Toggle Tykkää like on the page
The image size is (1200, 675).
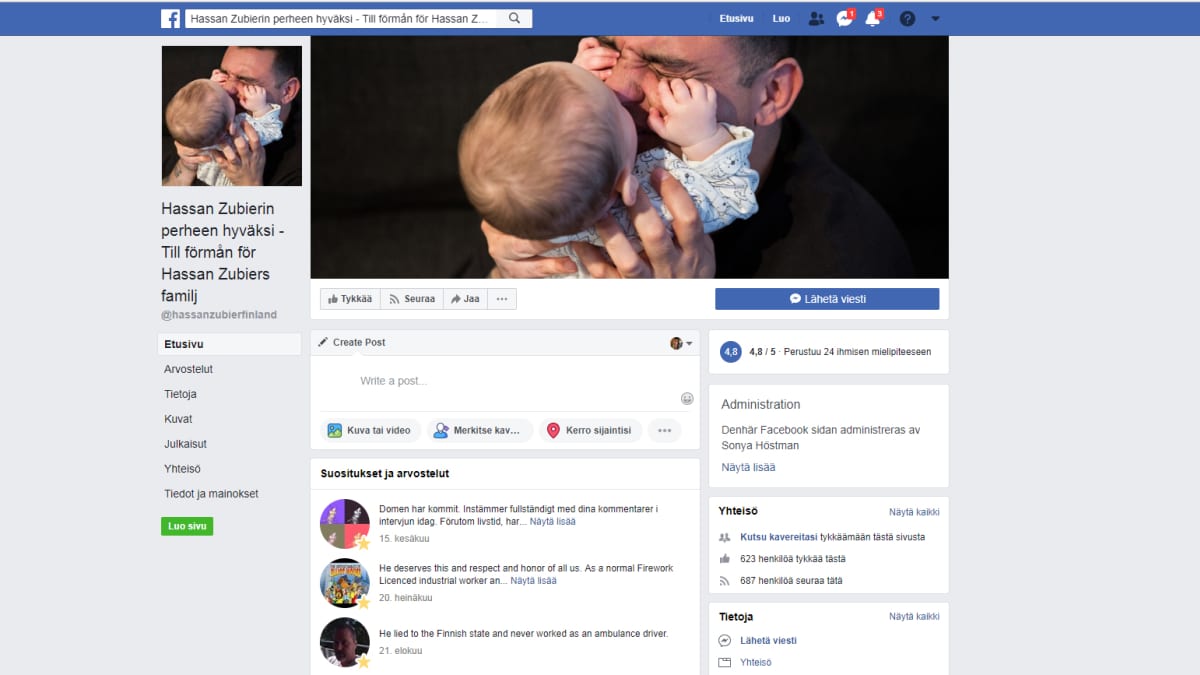click(x=349, y=299)
